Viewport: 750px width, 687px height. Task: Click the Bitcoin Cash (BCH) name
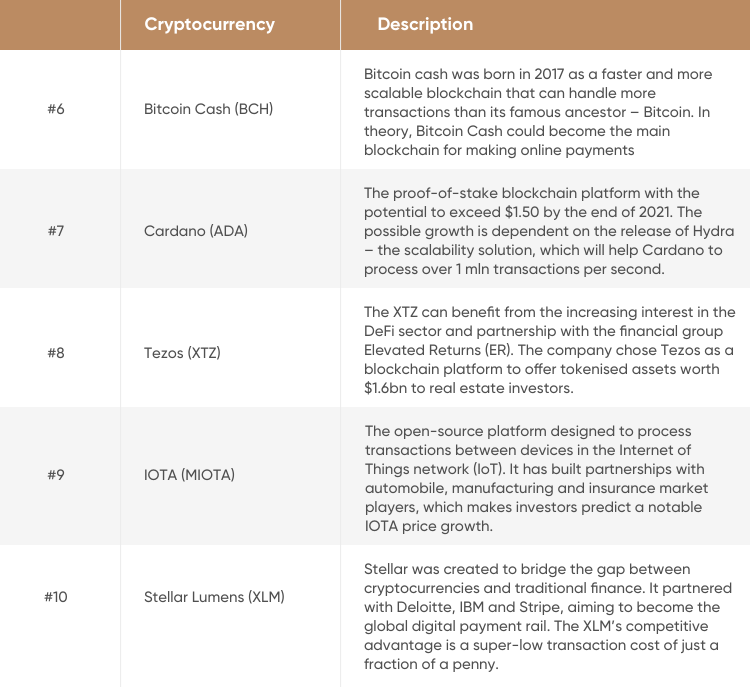pyautogui.click(x=209, y=109)
